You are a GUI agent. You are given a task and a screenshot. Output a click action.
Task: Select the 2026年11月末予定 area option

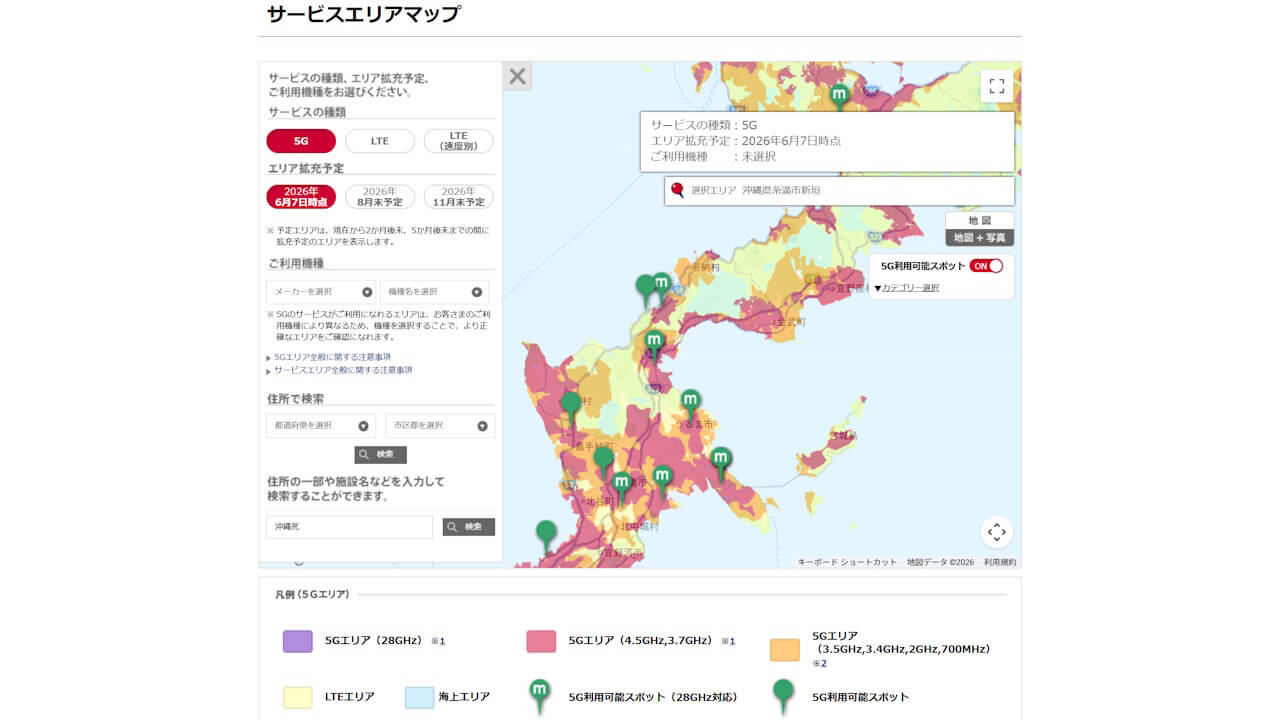tap(459, 197)
